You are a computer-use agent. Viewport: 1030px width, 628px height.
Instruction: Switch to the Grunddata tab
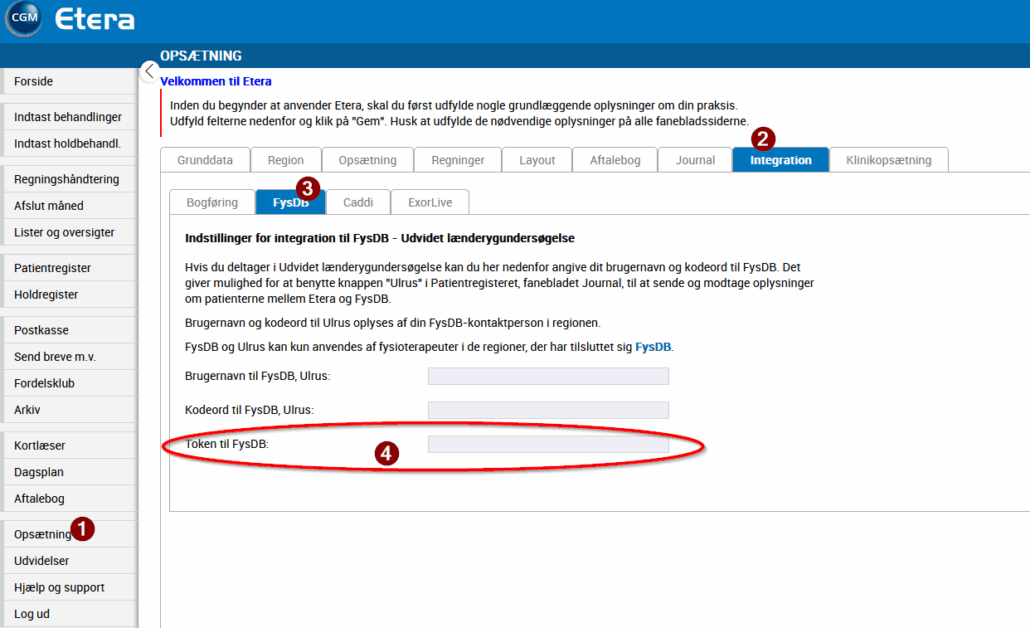click(205, 160)
